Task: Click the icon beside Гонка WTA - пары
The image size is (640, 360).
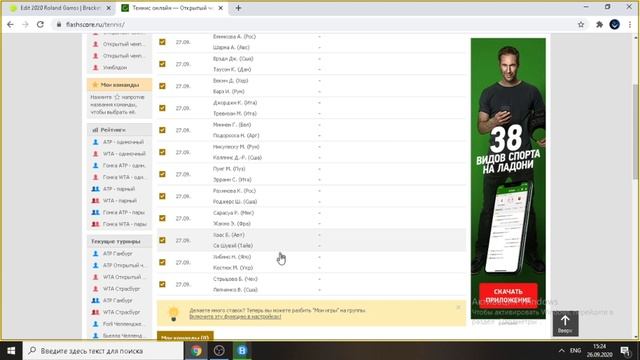Action: coord(96,224)
